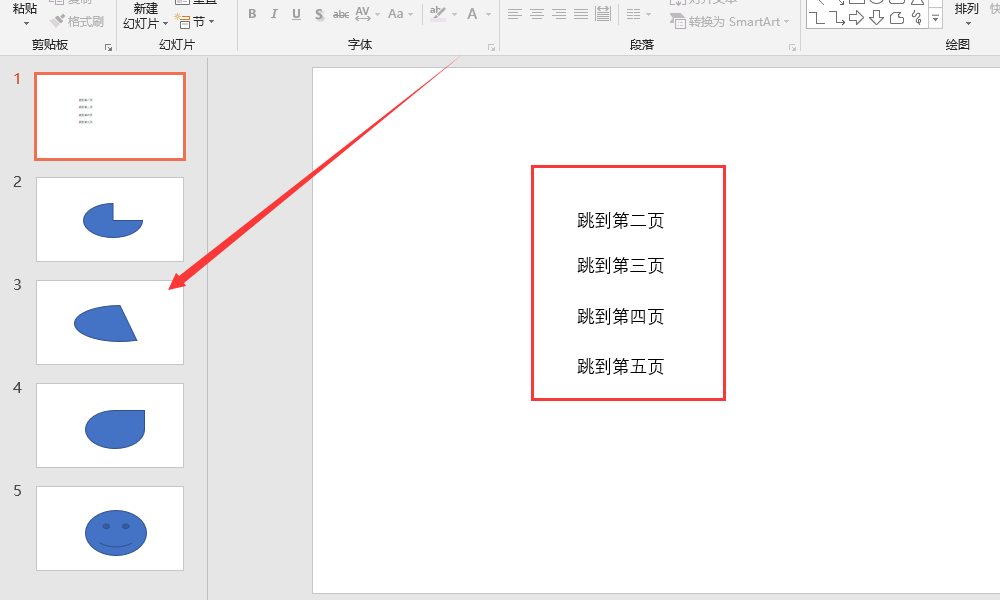The width and height of the screenshot is (1000, 600).
Task: Click 转换为 SmartArt button
Action: point(730,21)
